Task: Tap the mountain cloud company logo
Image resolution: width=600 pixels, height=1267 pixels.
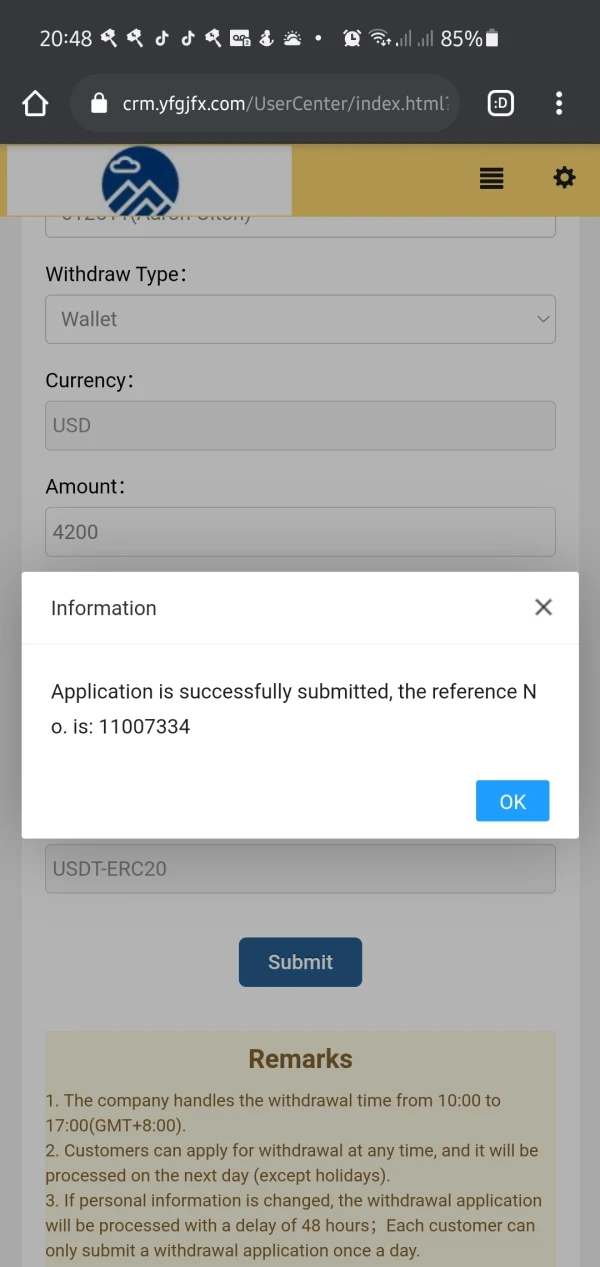Action: click(x=140, y=182)
